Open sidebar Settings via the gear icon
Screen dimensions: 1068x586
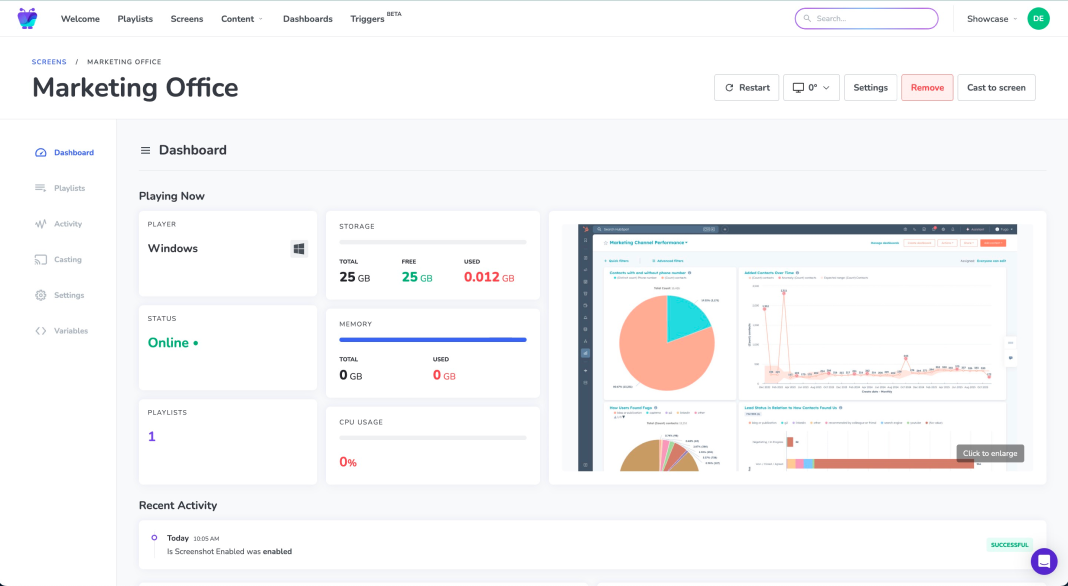tap(42, 294)
